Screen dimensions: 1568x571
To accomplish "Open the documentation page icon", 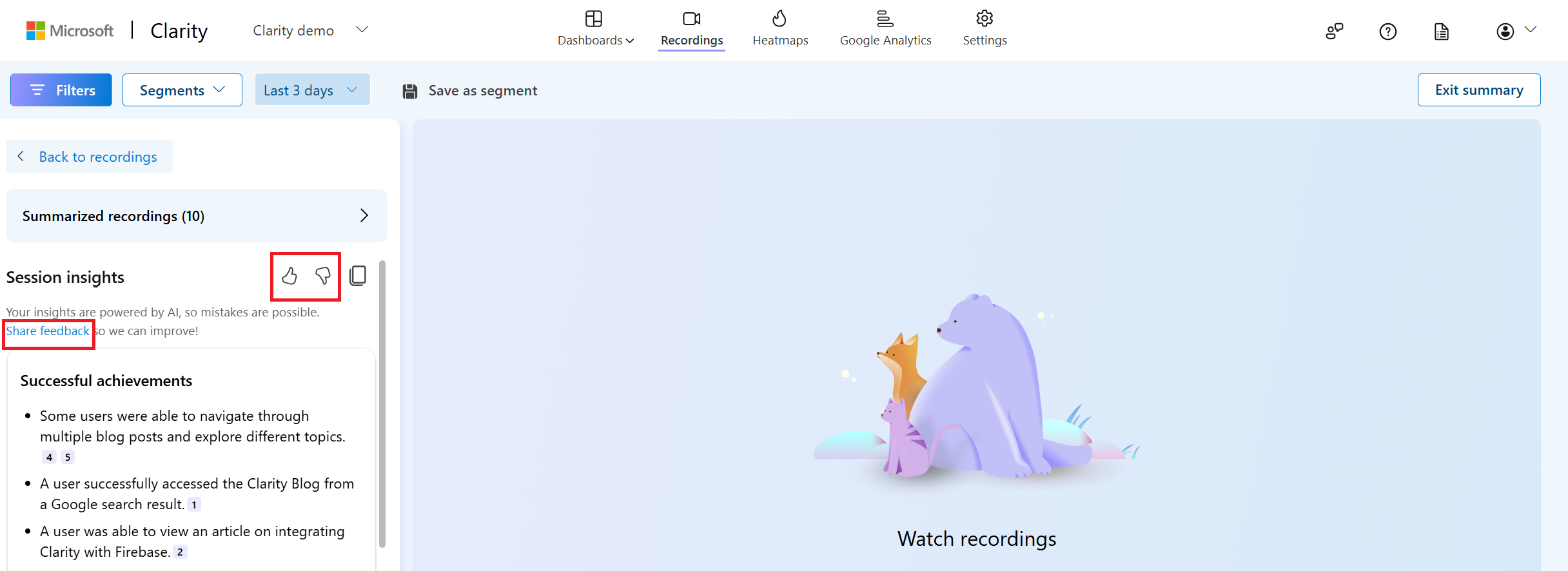I will click(x=1441, y=31).
